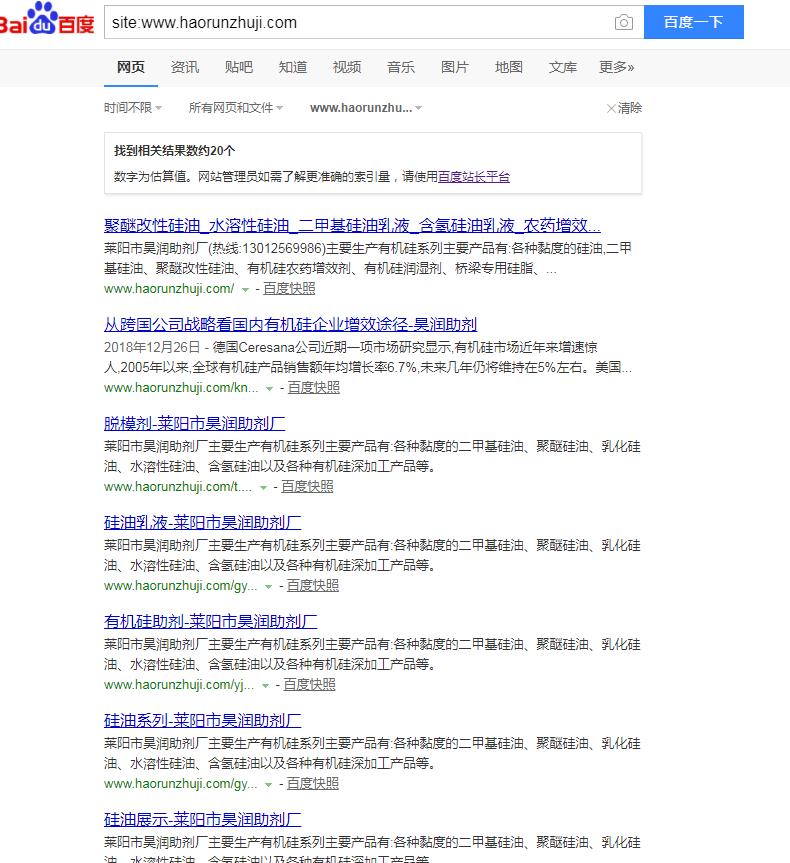Open the 贴吧 tab
The height and width of the screenshot is (863, 790).
tap(239, 67)
